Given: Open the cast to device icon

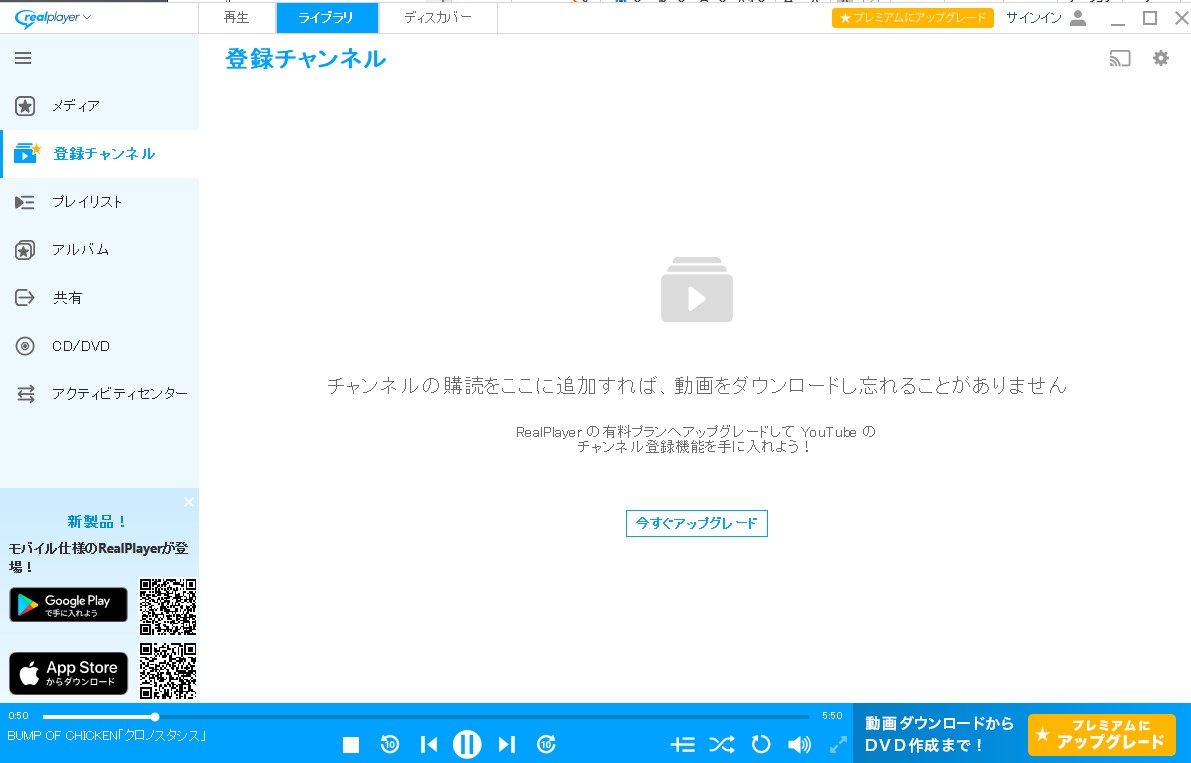Looking at the screenshot, I should pyautogui.click(x=1120, y=58).
